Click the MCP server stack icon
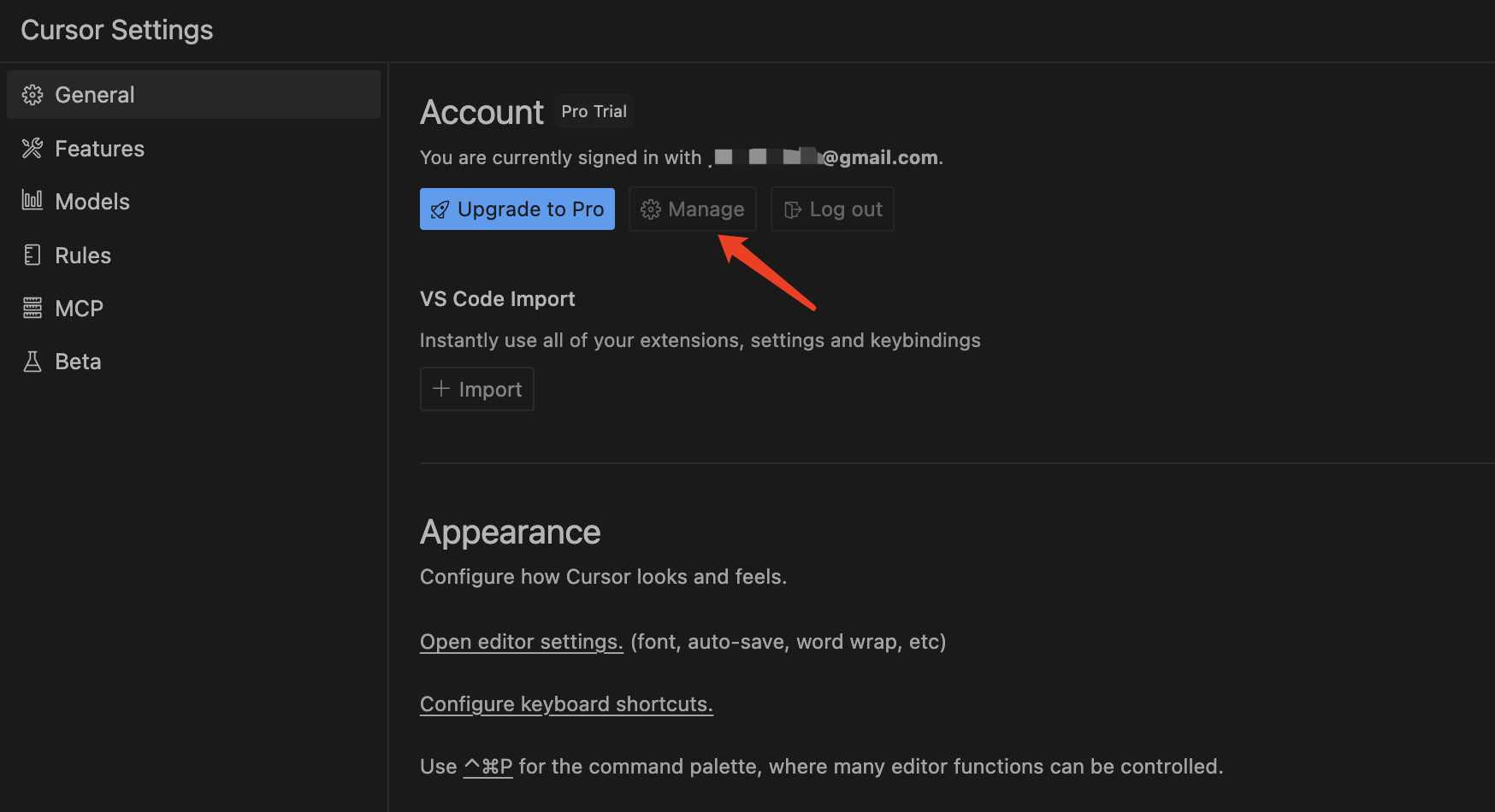 tap(32, 308)
